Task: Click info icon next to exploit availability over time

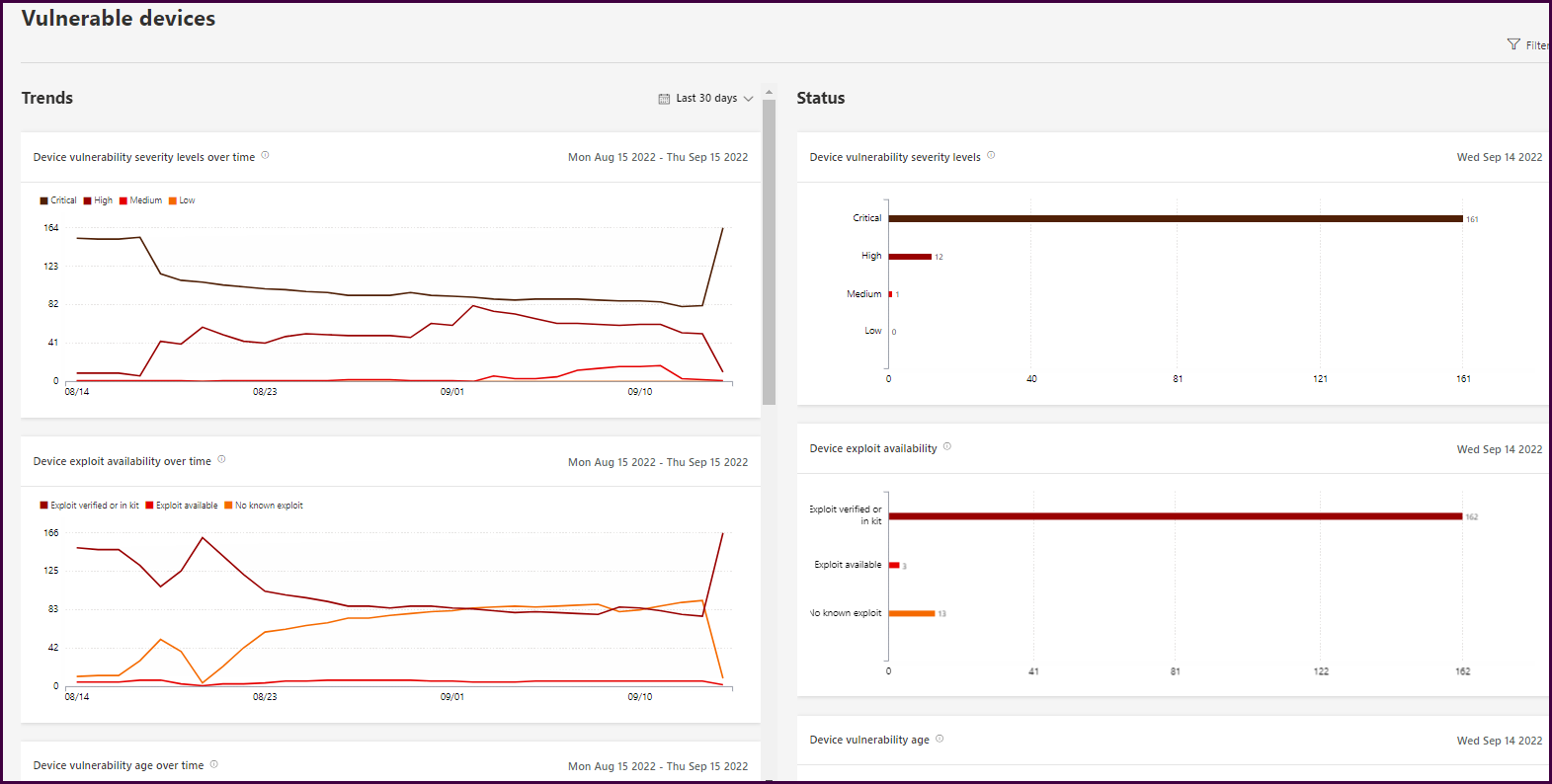Action: pos(221,459)
